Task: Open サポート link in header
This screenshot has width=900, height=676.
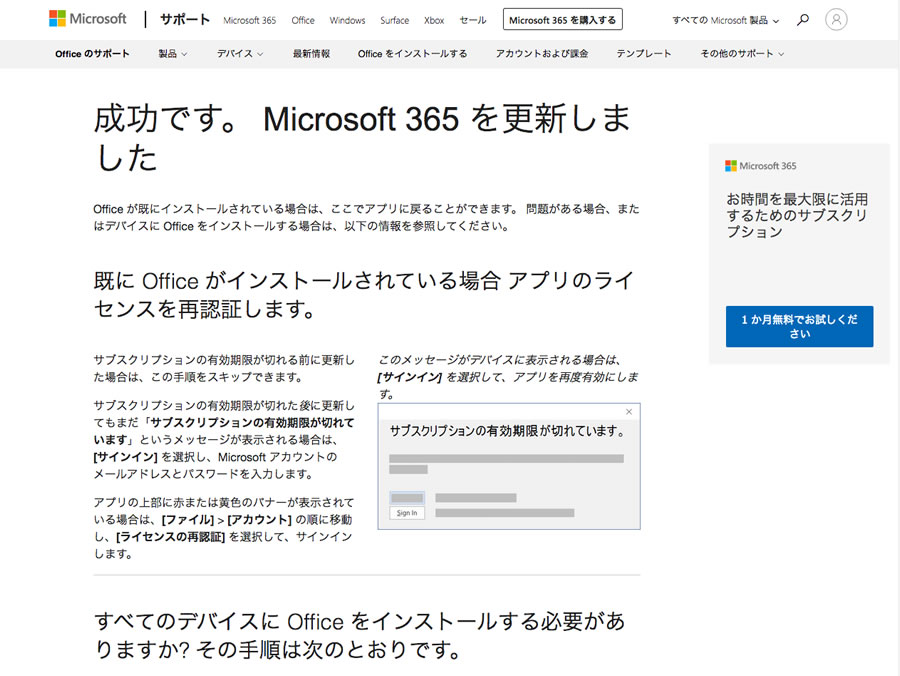Action: [185, 20]
